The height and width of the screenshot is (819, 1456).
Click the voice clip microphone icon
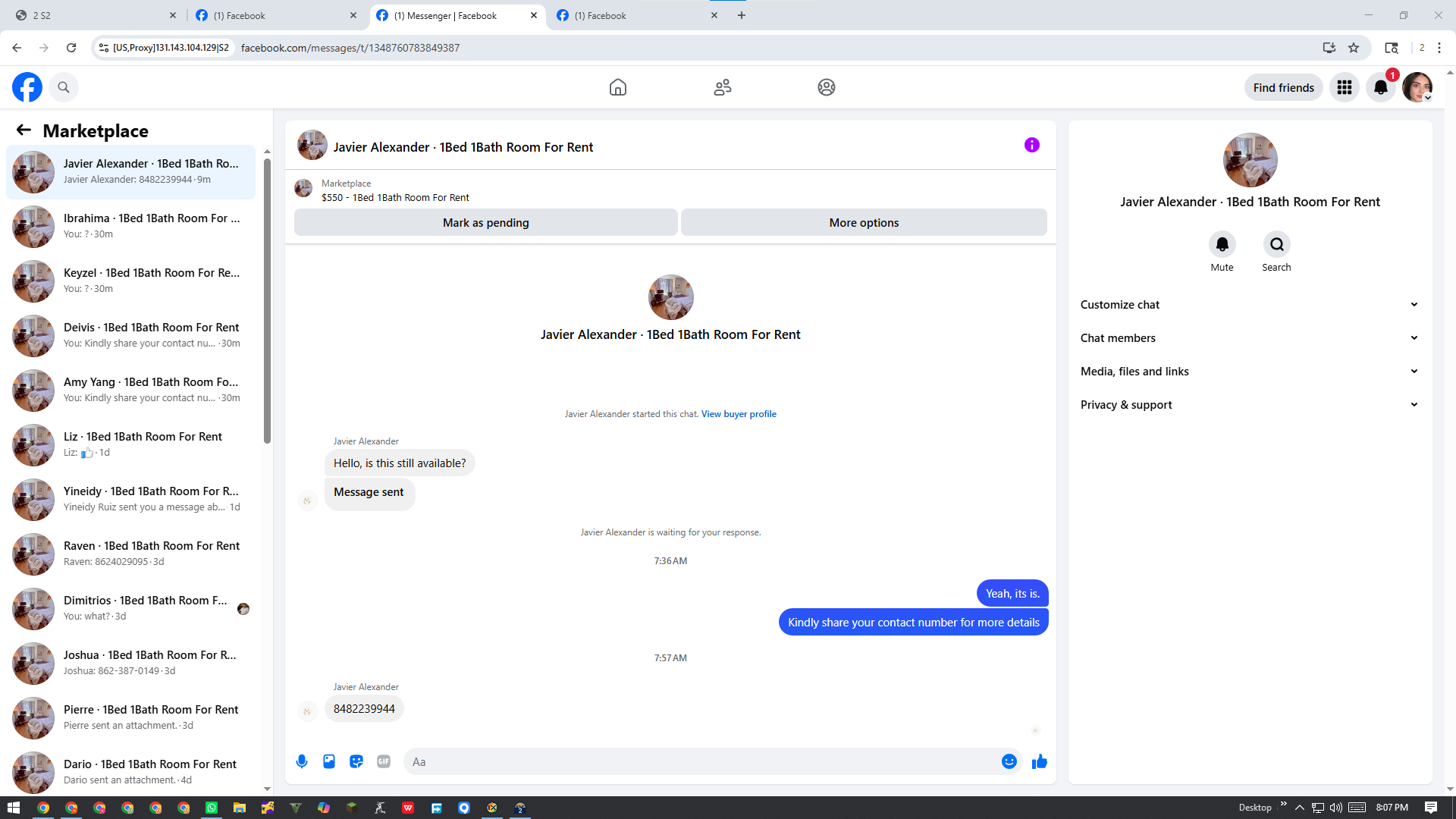tap(302, 761)
